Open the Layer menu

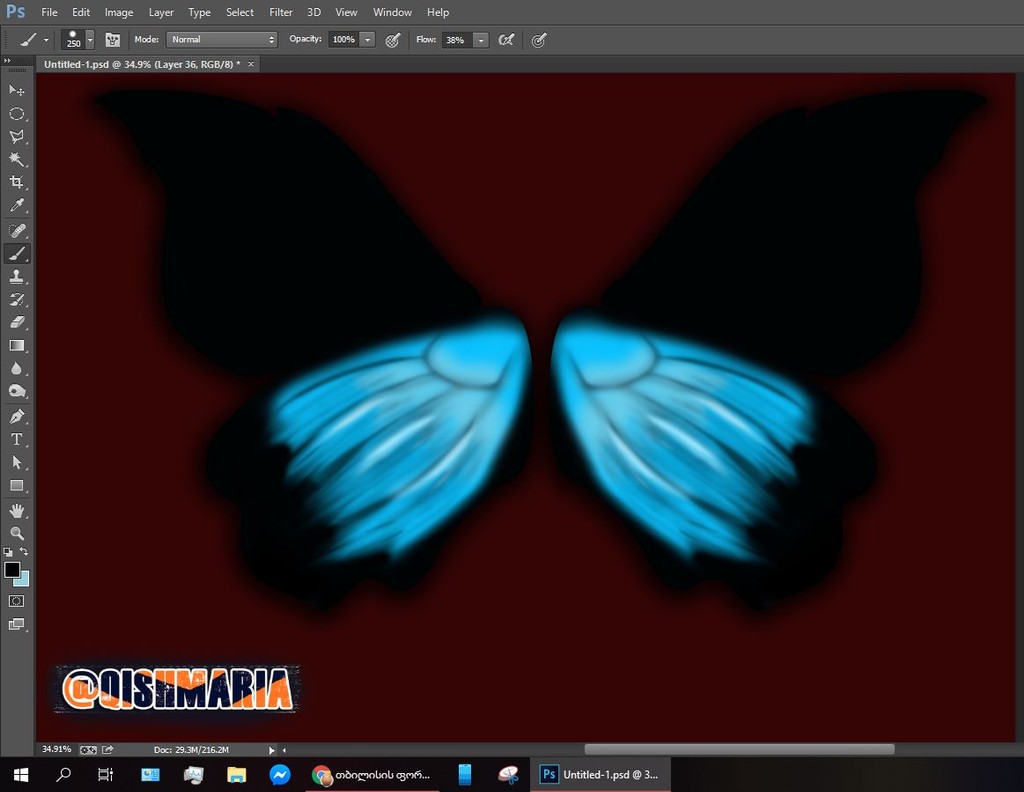click(x=161, y=12)
